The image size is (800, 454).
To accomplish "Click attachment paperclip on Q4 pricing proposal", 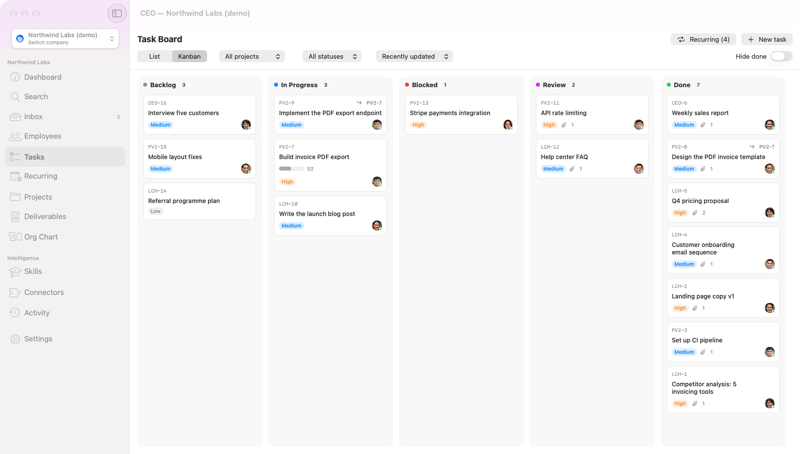I will point(694,213).
